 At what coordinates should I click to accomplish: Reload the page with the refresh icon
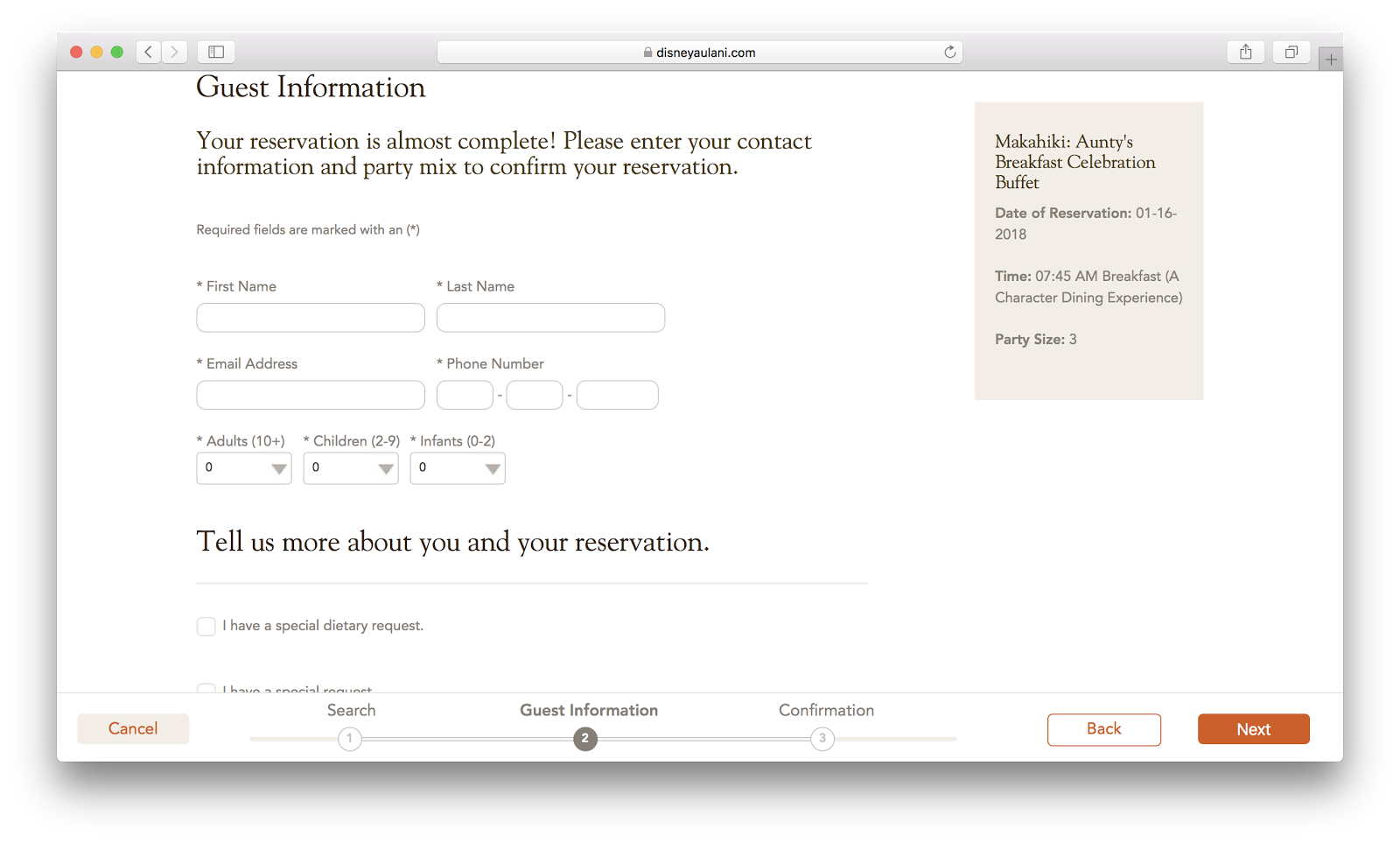(949, 53)
